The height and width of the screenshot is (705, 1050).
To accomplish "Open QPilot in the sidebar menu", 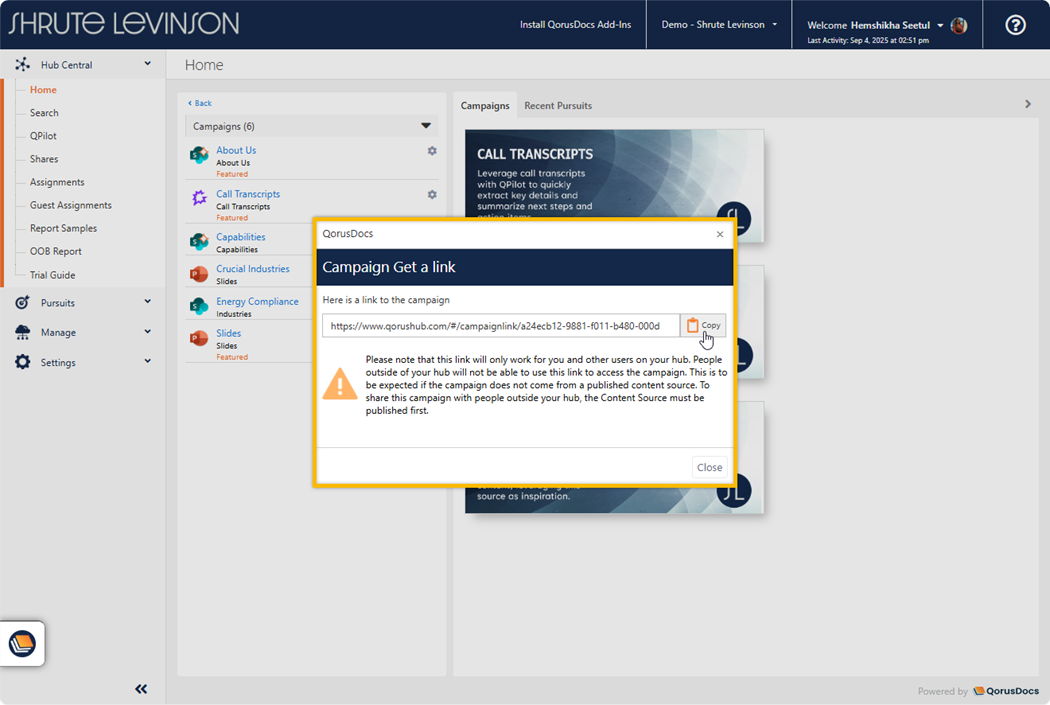I will (43, 136).
